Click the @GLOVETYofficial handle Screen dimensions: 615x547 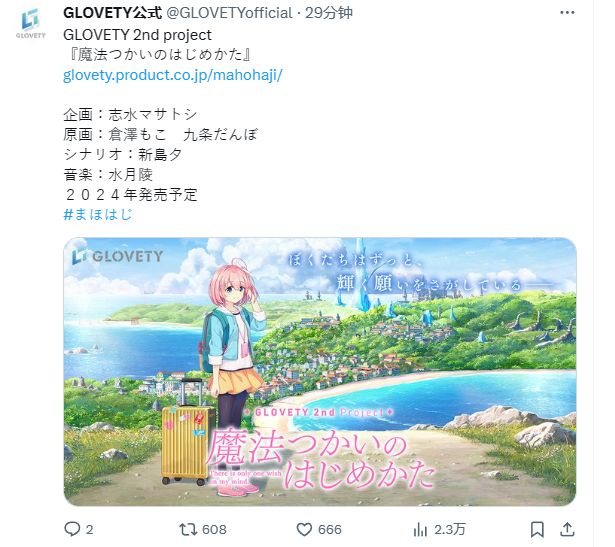tap(229, 13)
